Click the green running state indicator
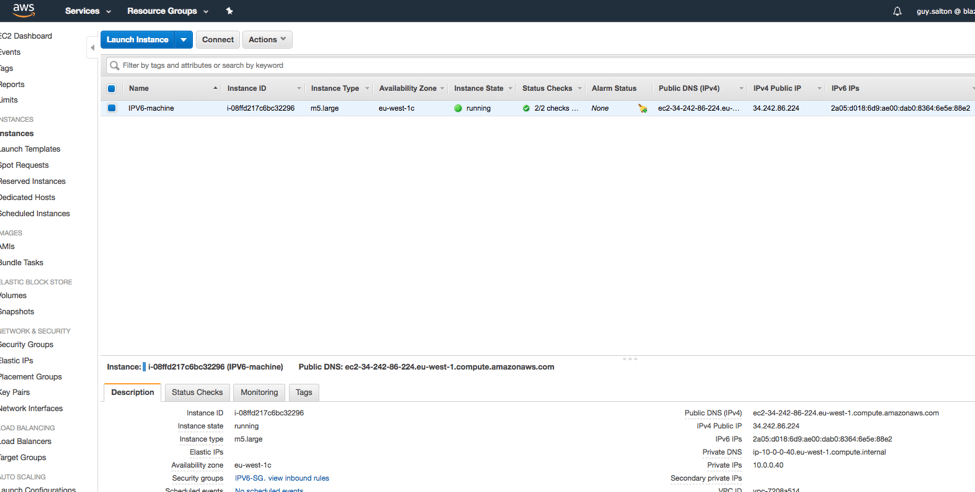Viewport: 975px width, 492px height. 458,108
